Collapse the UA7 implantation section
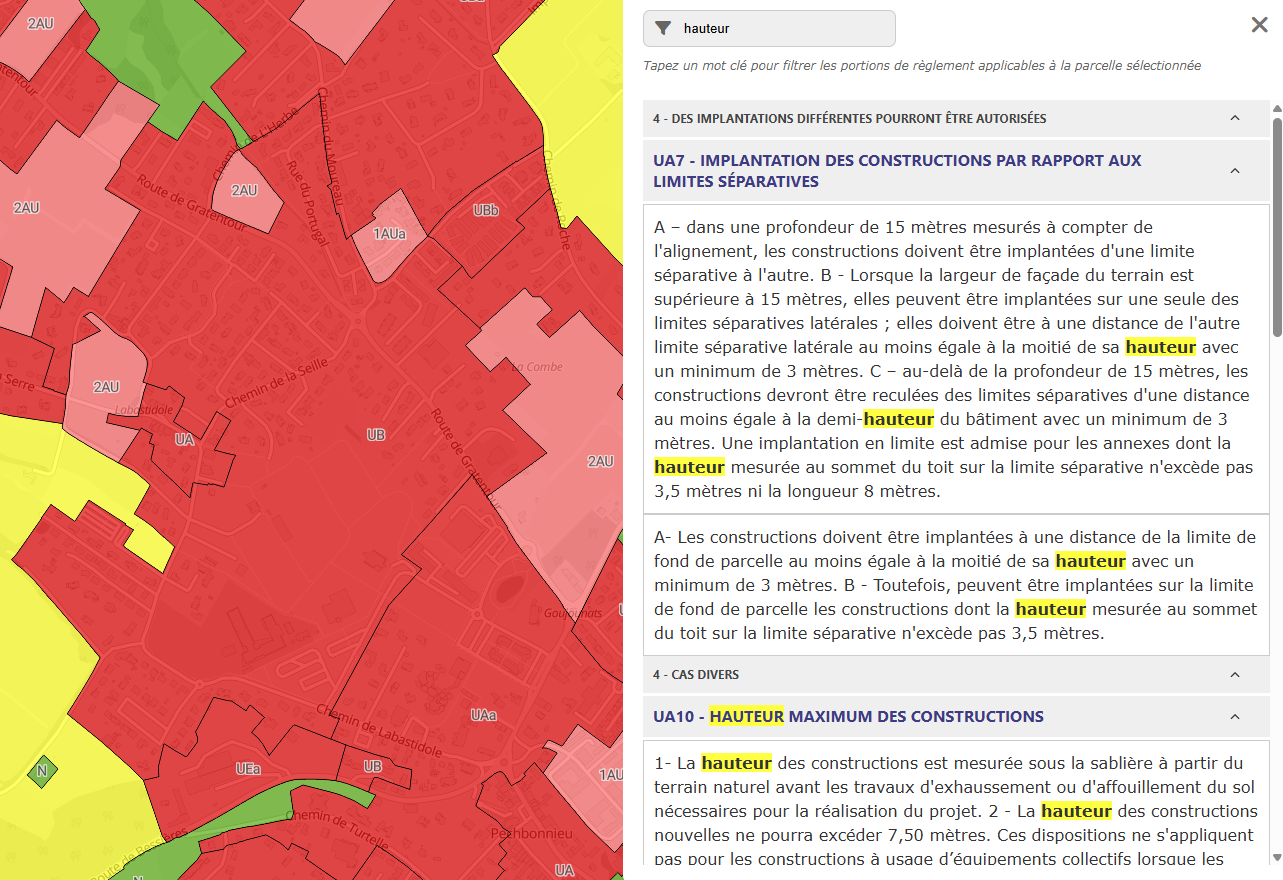This screenshot has height=880, width=1283. pyautogui.click(x=1234, y=170)
